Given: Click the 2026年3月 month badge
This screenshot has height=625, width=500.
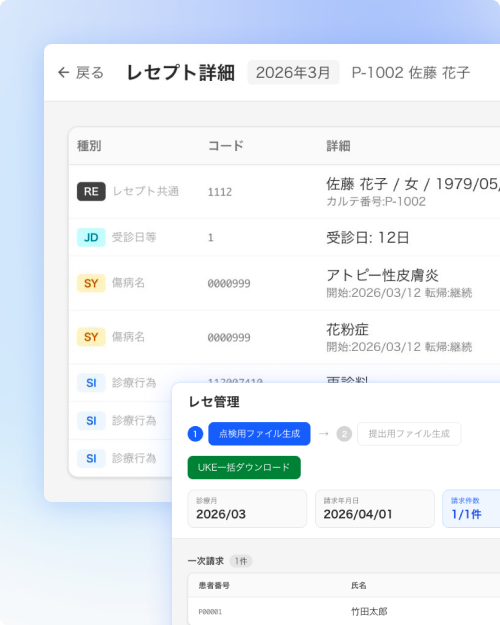Looking at the screenshot, I should pyautogui.click(x=293, y=73).
